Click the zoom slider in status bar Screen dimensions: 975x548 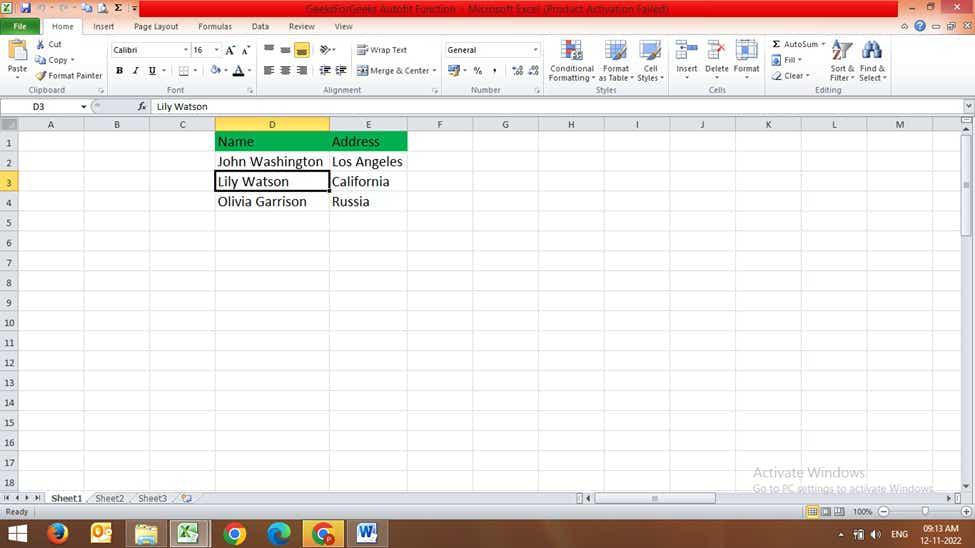(x=925, y=511)
